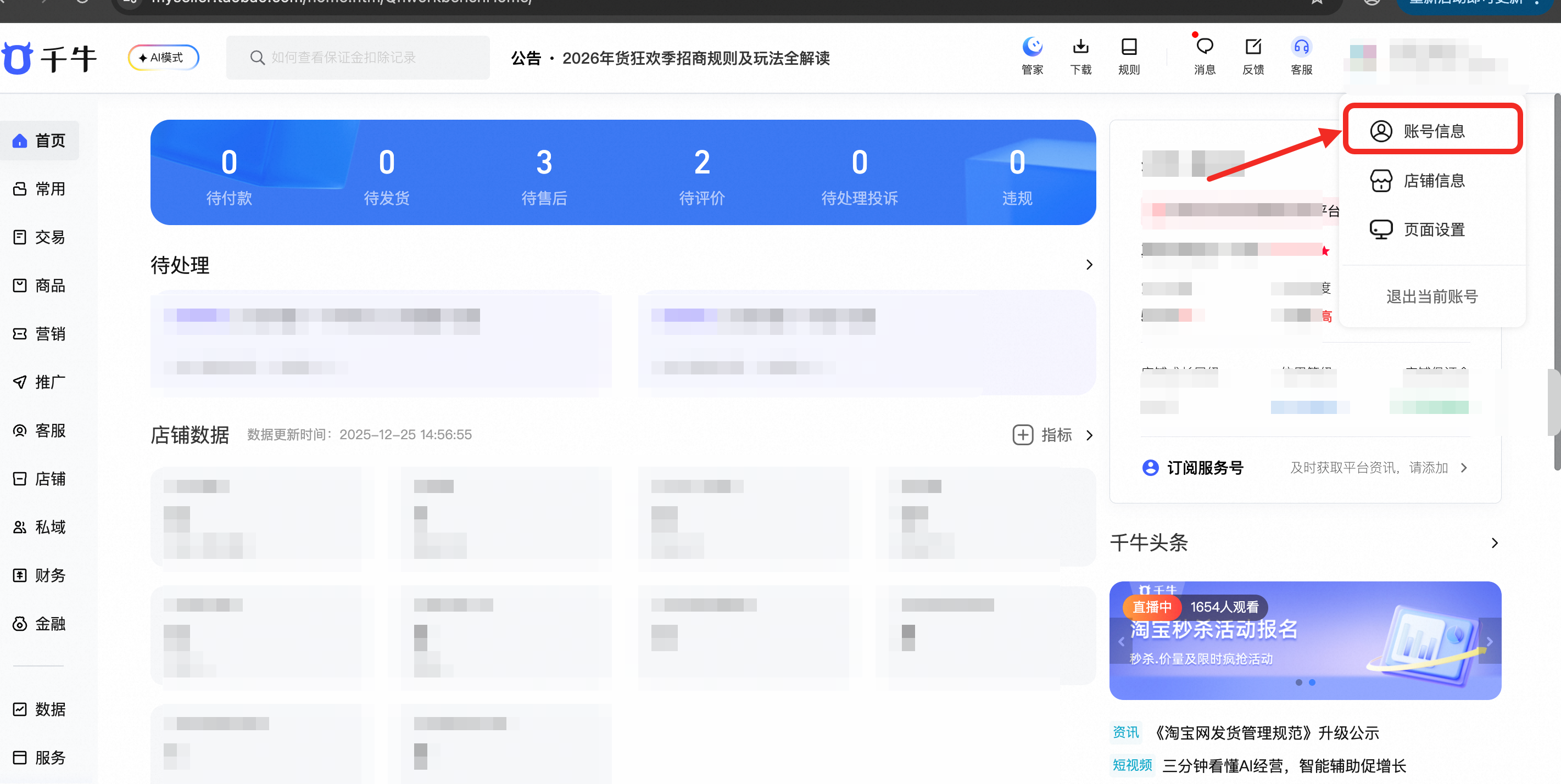Open 订阅服务号 row
This screenshot has height=784, width=1561.
pyautogui.click(x=1304, y=467)
